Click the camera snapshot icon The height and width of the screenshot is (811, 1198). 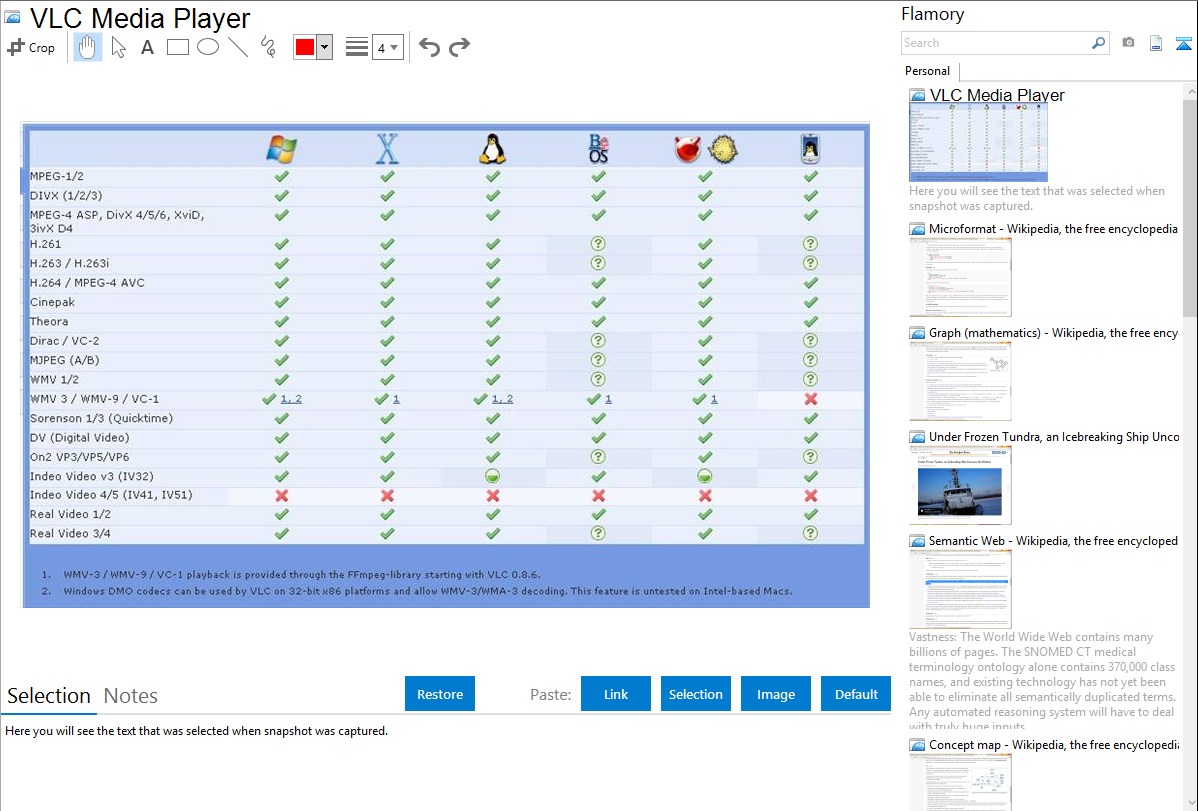tap(1128, 43)
